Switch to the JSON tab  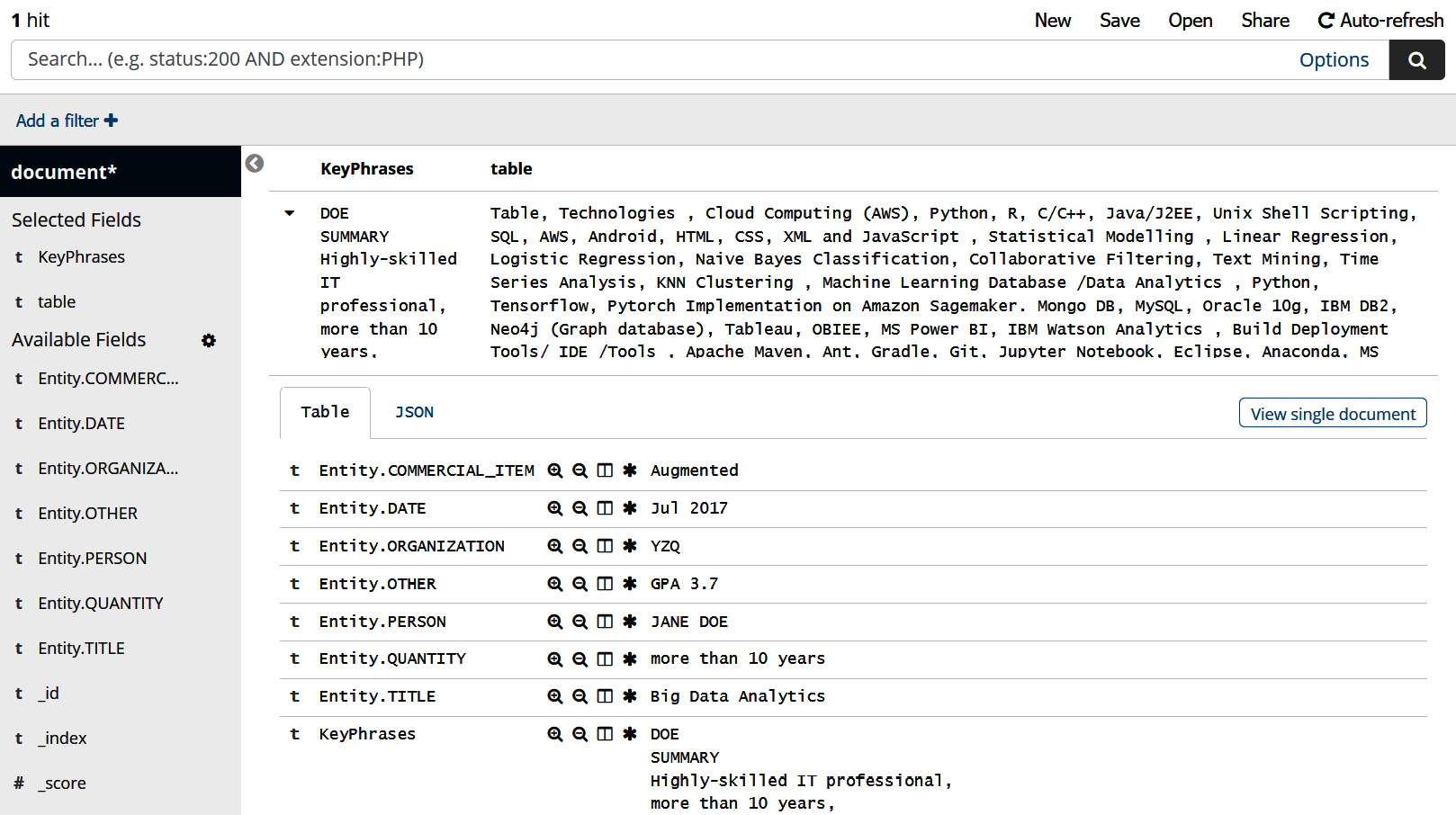(414, 412)
